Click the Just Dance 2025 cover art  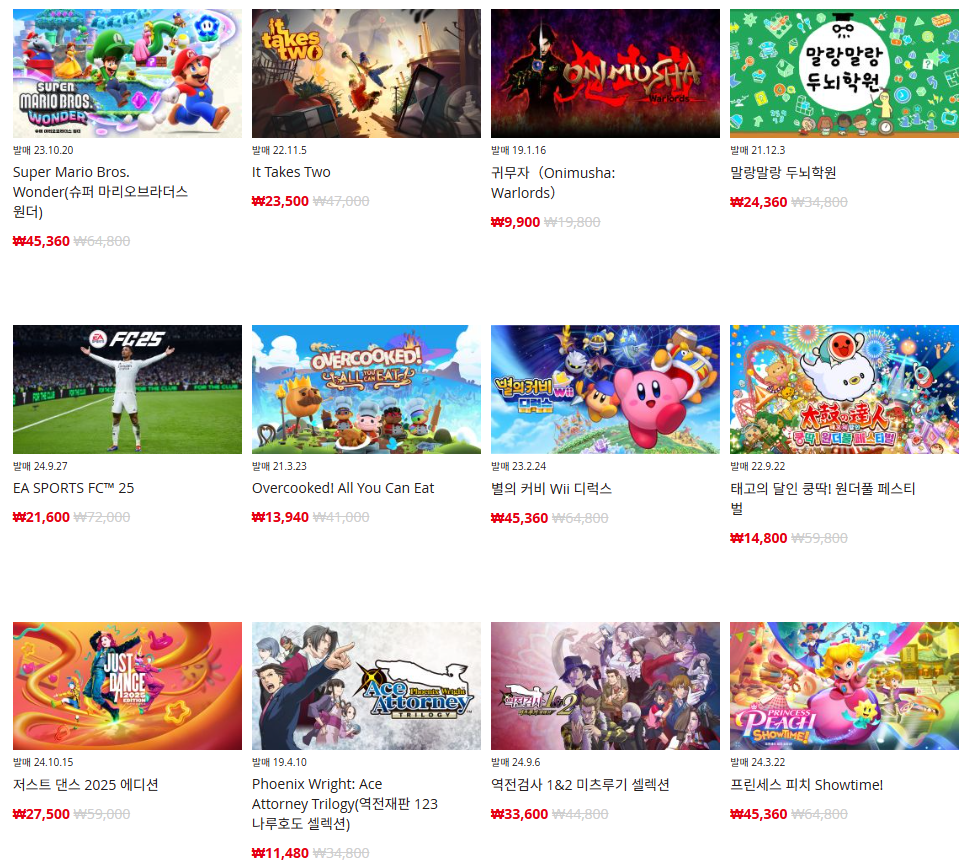[127, 686]
